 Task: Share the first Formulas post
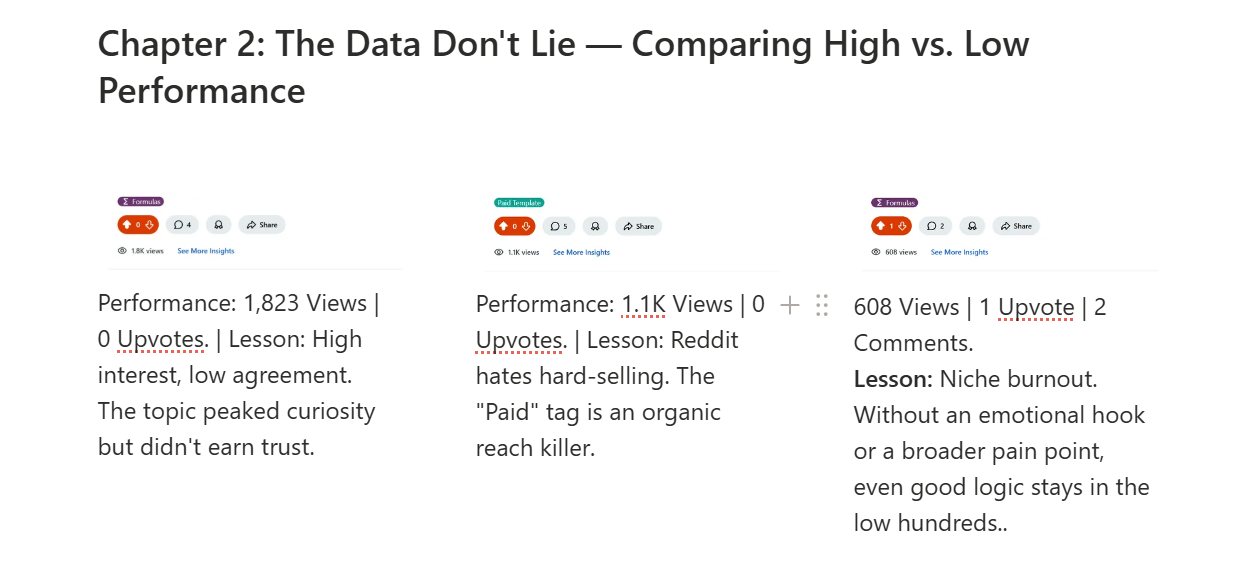[x=262, y=224]
